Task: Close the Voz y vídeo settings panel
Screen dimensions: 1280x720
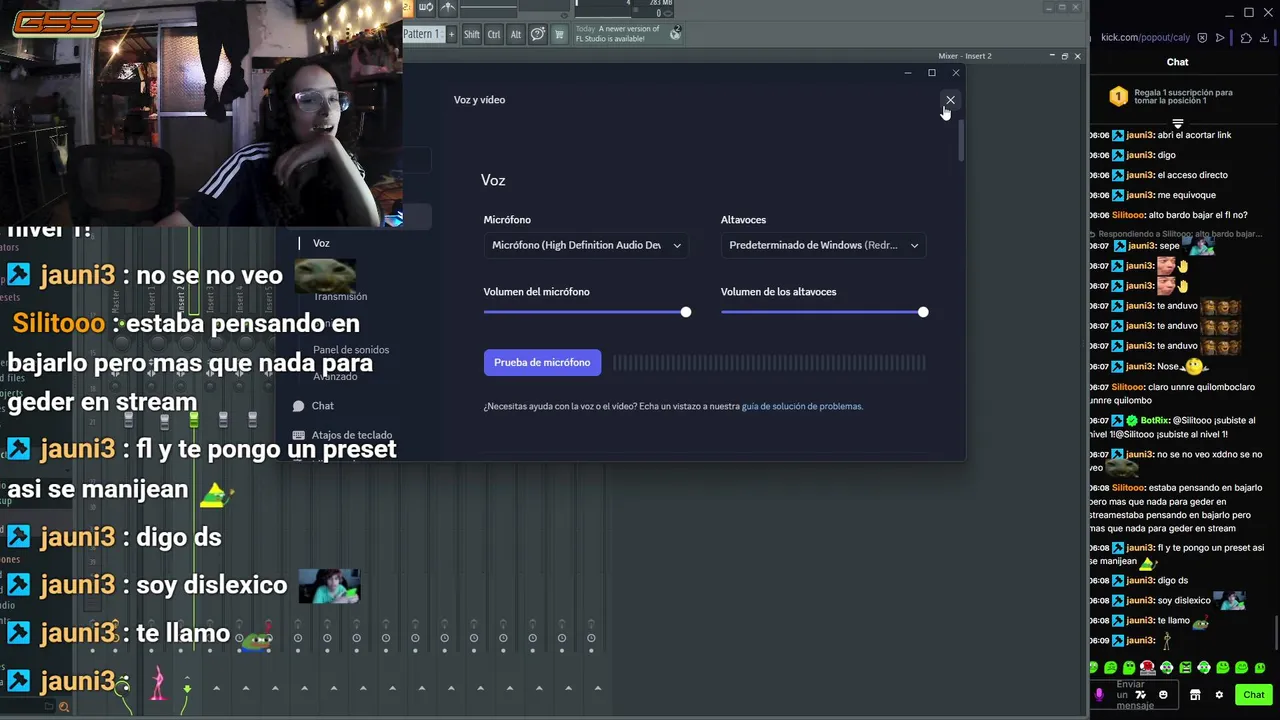Action: coord(950,100)
